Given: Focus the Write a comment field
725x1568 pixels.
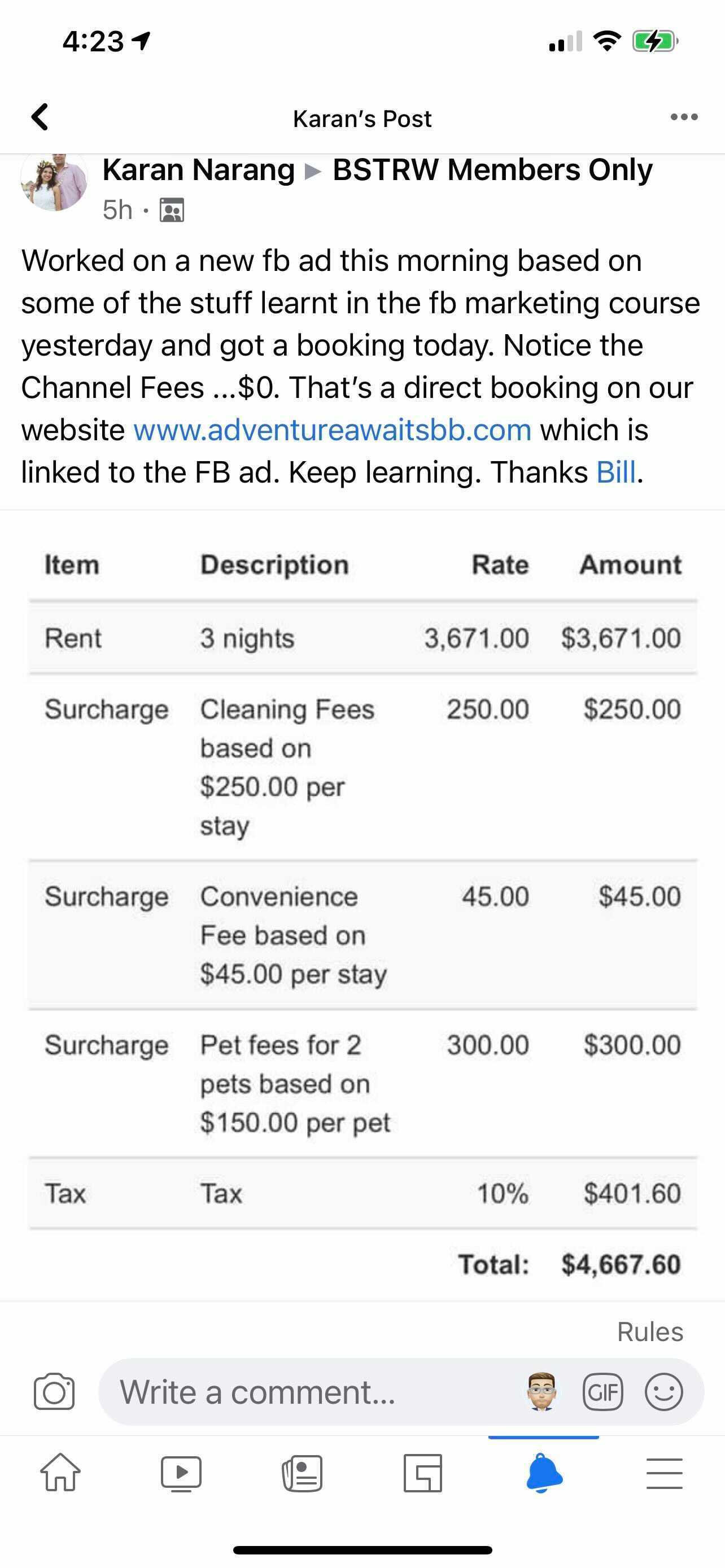Looking at the screenshot, I should pyautogui.click(x=304, y=1391).
